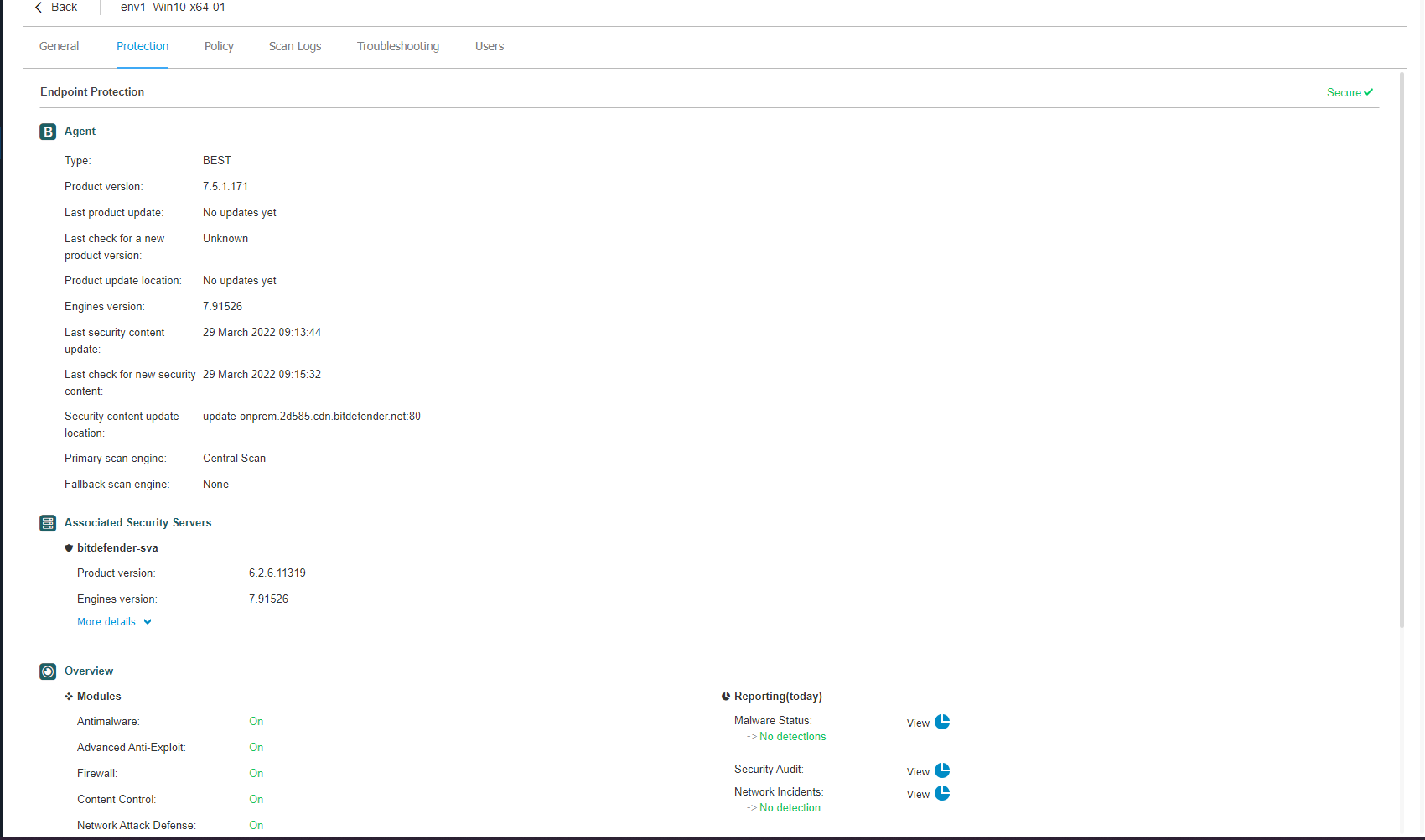Click the Secure status indicator
This screenshot has height=840, width=1425.
[x=1349, y=93]
